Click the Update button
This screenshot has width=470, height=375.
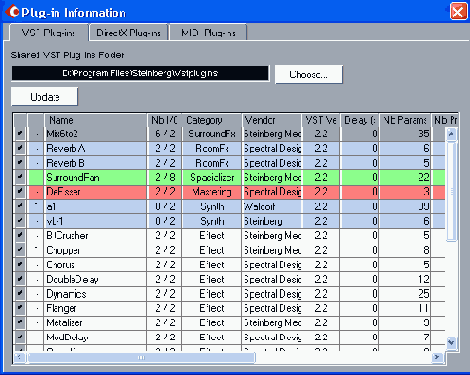click(44, 97)
